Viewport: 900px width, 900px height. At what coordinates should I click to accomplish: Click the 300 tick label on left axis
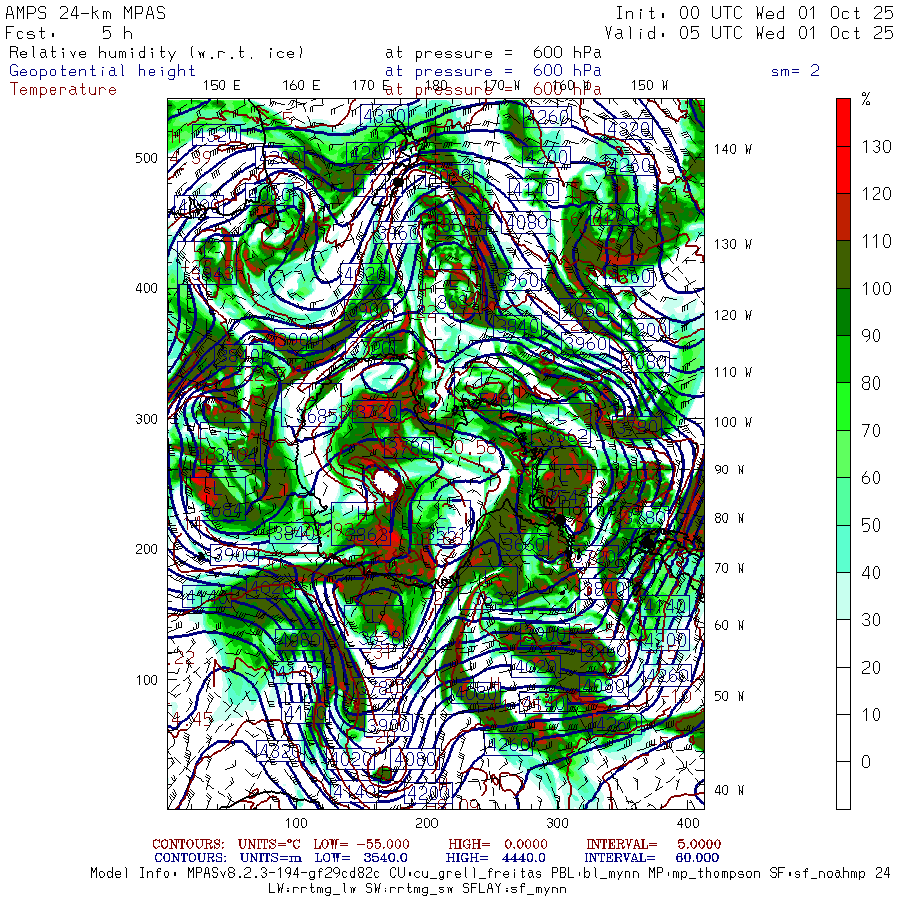[146, 419]
